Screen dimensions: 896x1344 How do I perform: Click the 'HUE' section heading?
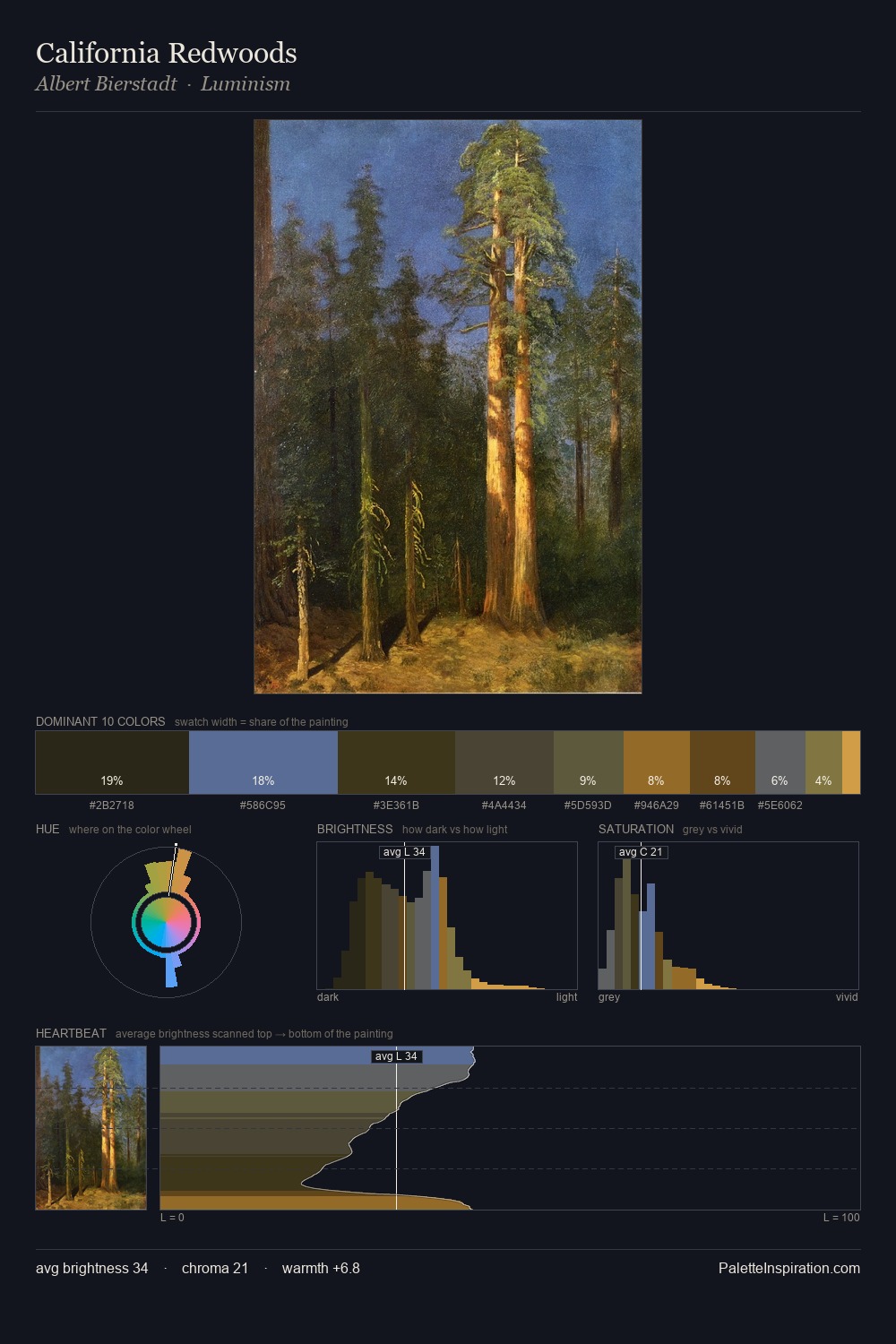[47, 829]
